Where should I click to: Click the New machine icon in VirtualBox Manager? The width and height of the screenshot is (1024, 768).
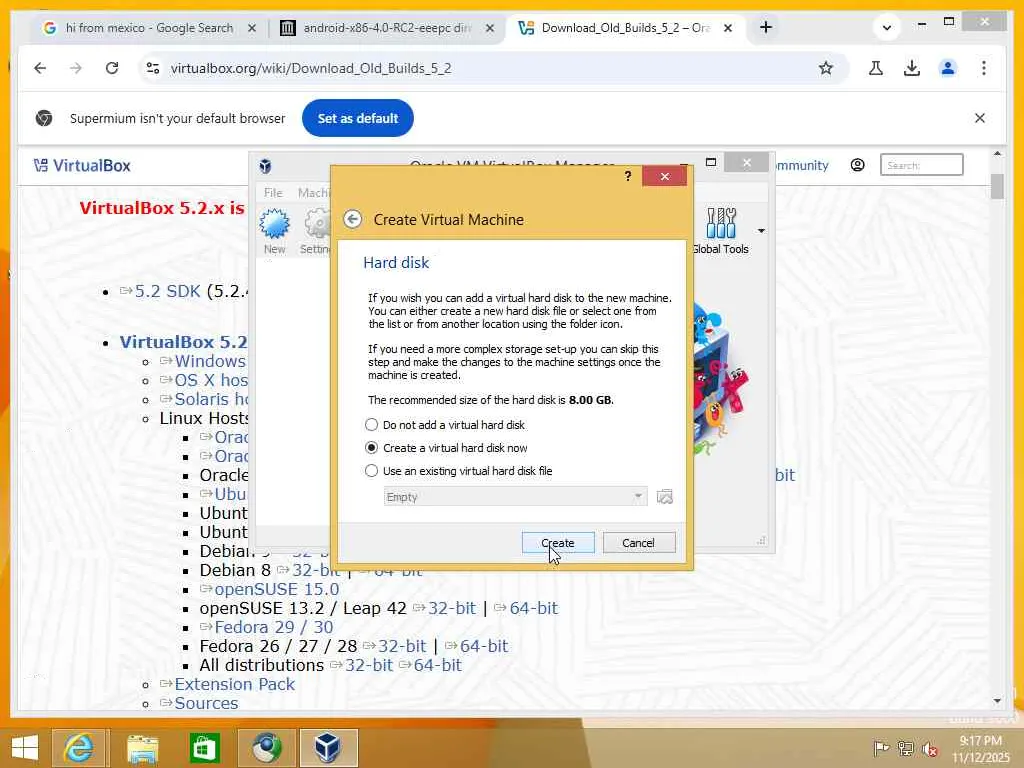pos(274,231)
